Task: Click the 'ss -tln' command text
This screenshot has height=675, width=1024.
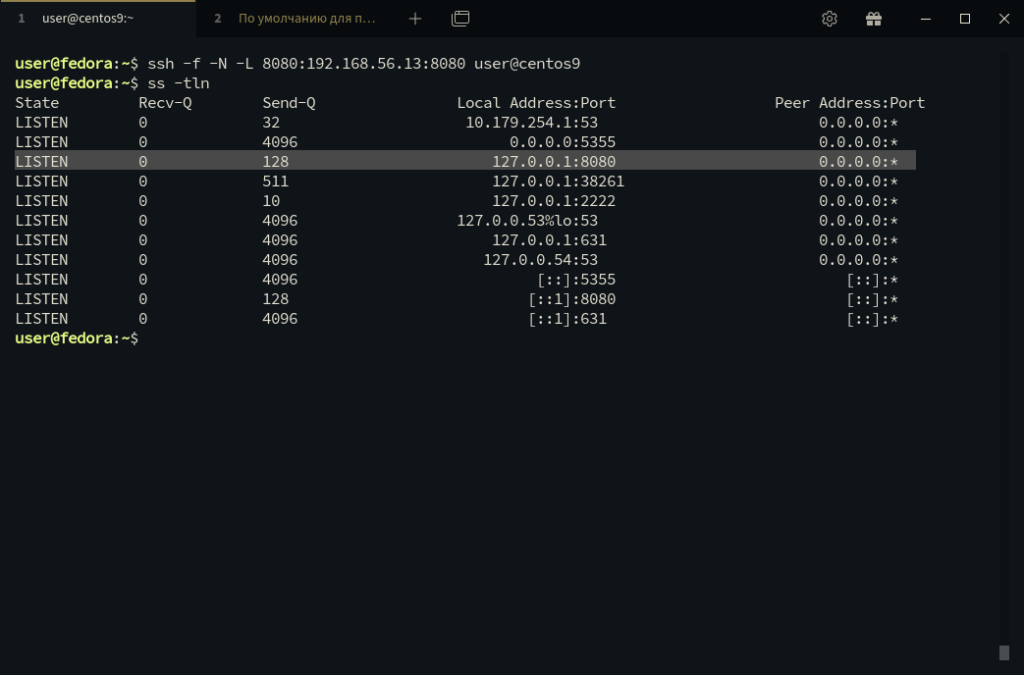Action: (178, 84)
